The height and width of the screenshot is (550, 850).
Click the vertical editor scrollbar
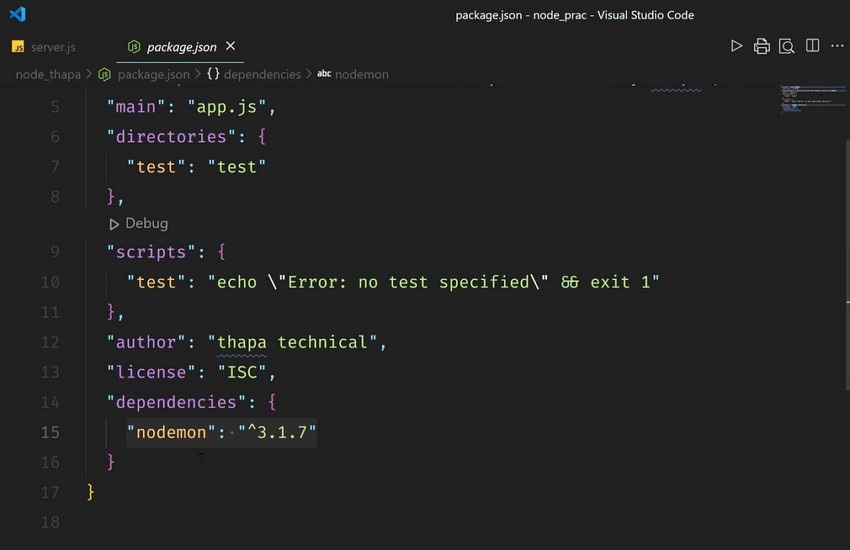[x=847, y=264]
